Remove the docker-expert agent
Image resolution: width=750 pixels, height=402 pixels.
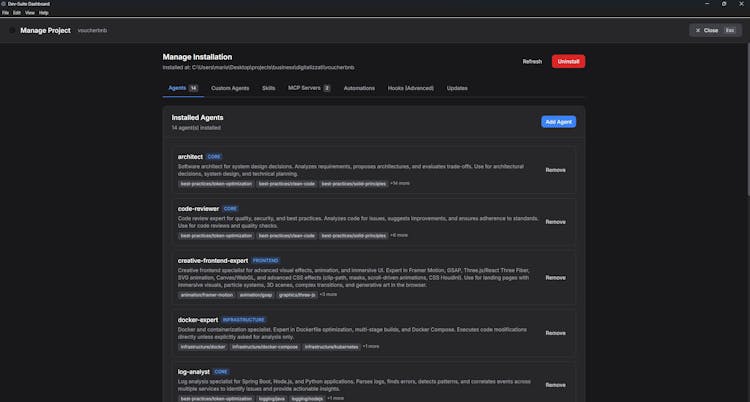[x=555, y=333]
